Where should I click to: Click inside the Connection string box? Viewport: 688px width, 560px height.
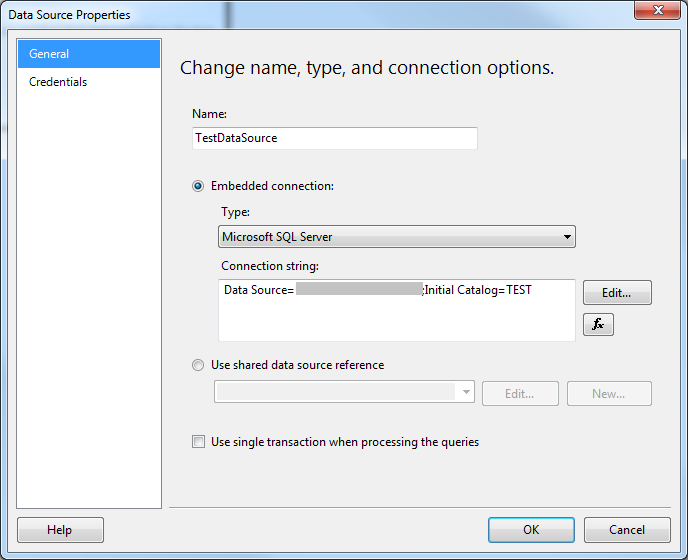[396, 320]
